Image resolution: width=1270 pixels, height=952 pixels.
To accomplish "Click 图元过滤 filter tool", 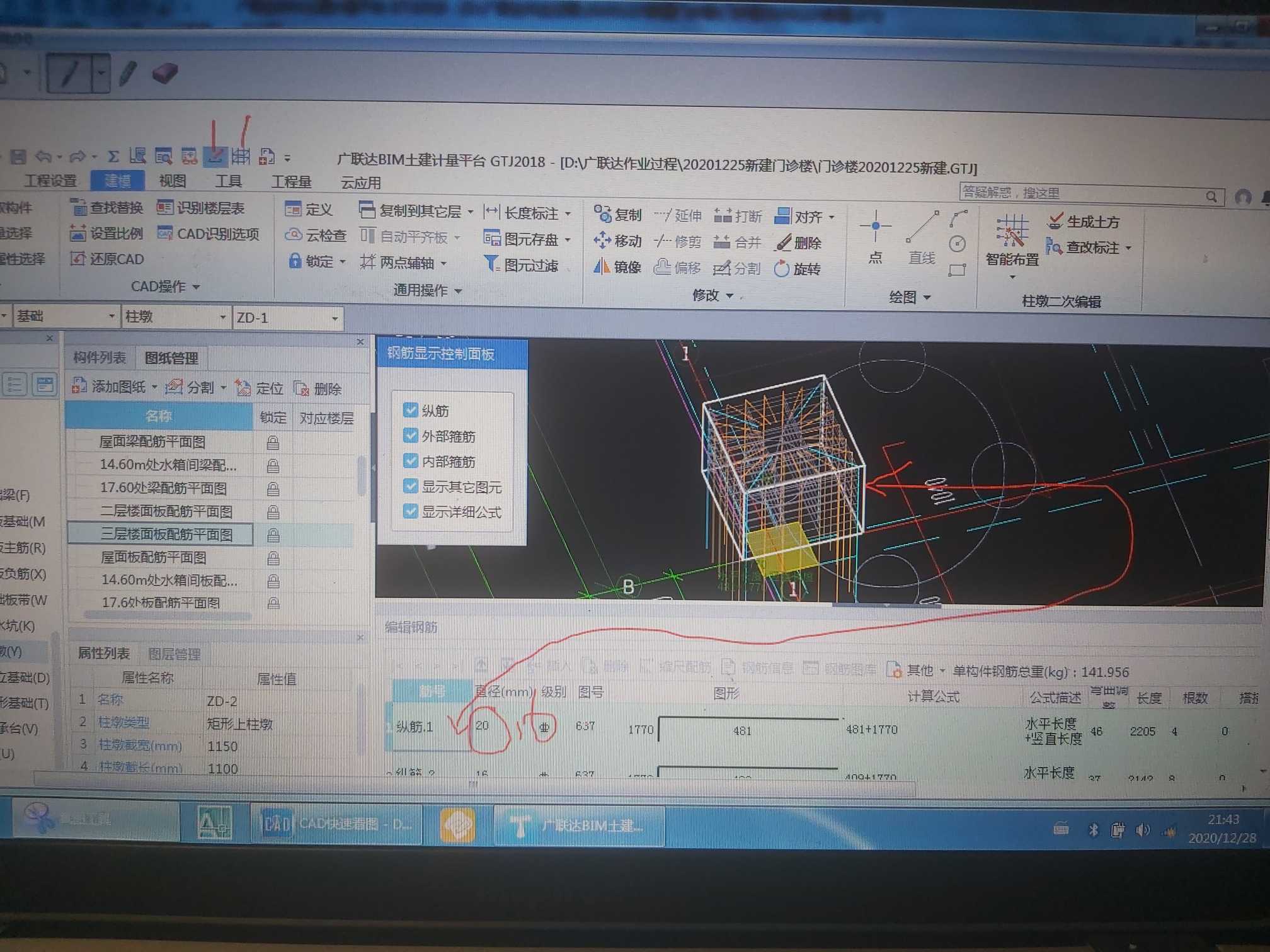I will point(521,265).
